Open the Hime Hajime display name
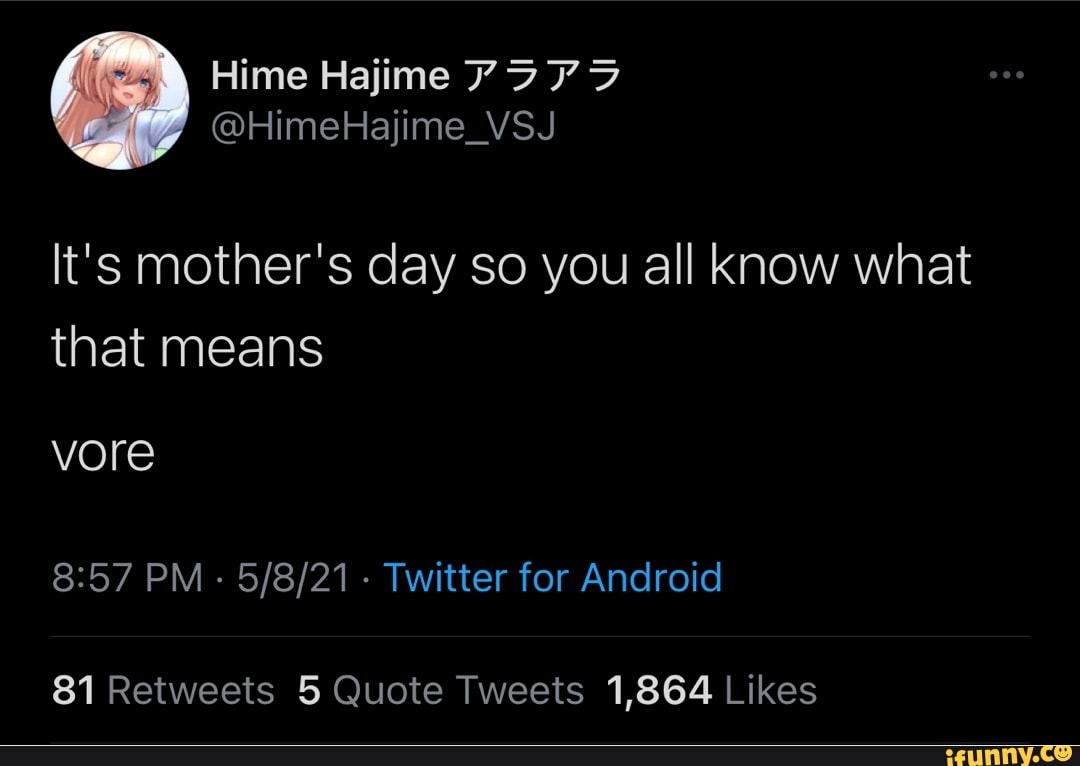This screenshot has height=766, width=1080. (x=329, y=76)
